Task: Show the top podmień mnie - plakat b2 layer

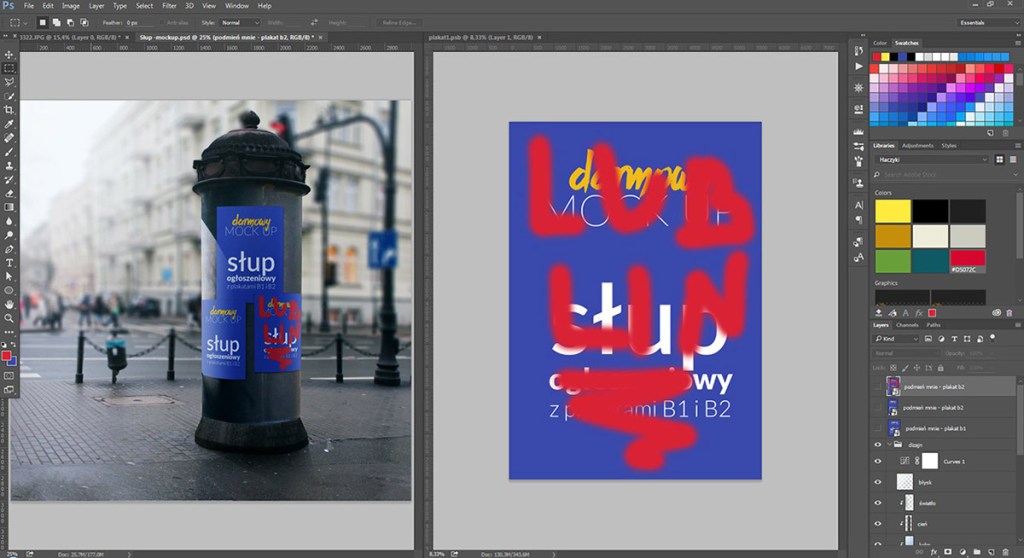Action: coord(878,386)
